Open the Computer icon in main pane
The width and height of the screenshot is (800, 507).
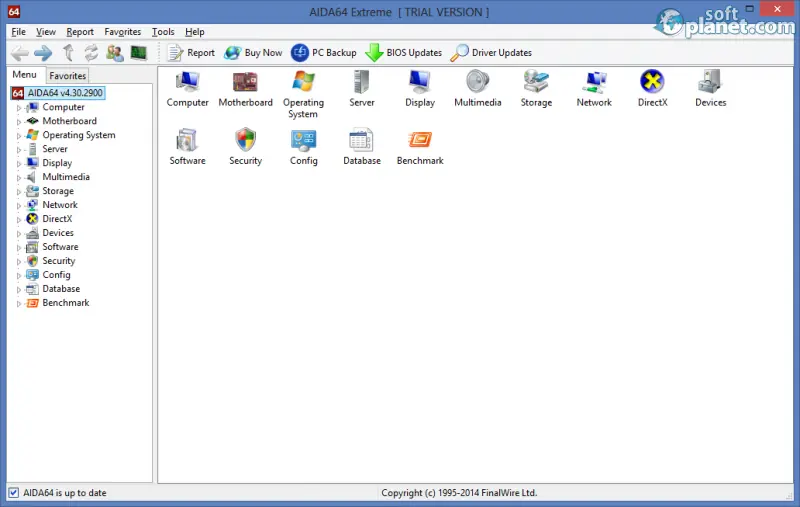point(187,82)
